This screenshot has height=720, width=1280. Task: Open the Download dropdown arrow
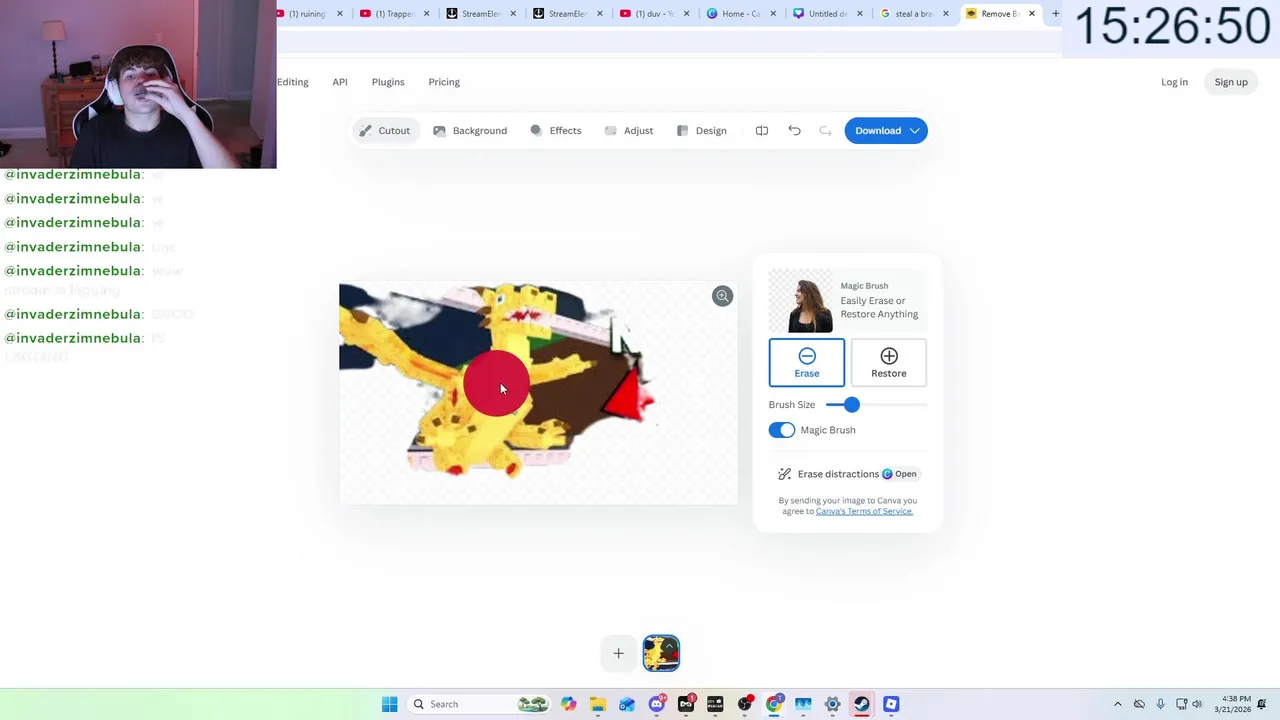point(914,131)
